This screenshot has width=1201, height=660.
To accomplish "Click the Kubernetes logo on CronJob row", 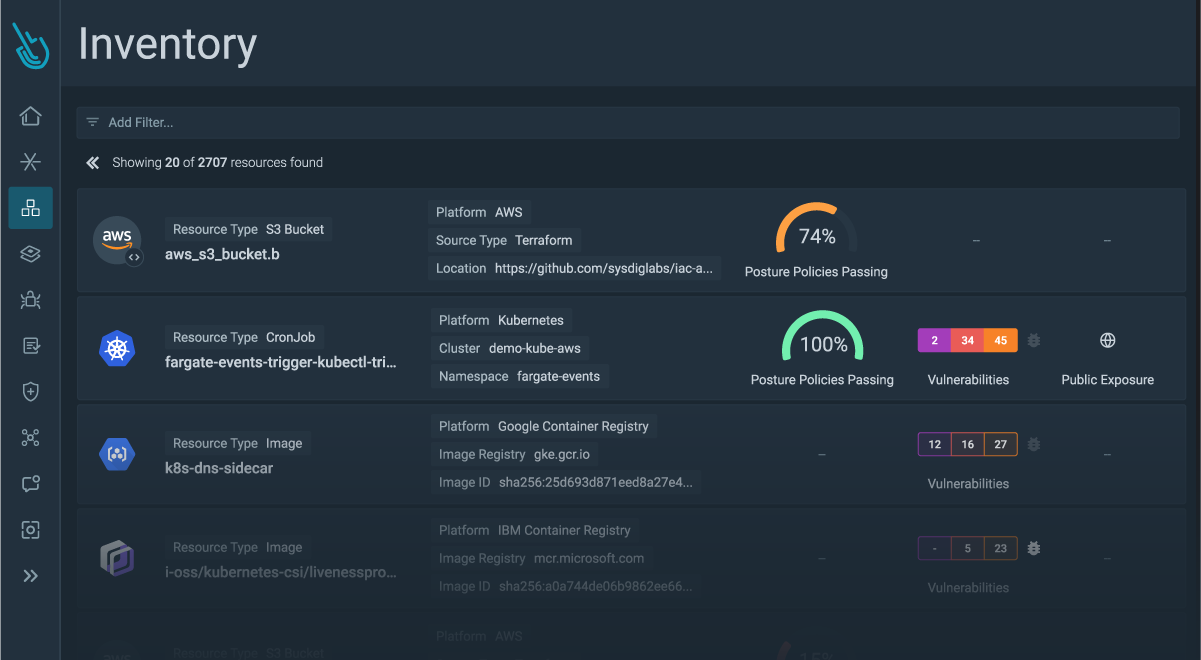I will [x=117, y=349].
